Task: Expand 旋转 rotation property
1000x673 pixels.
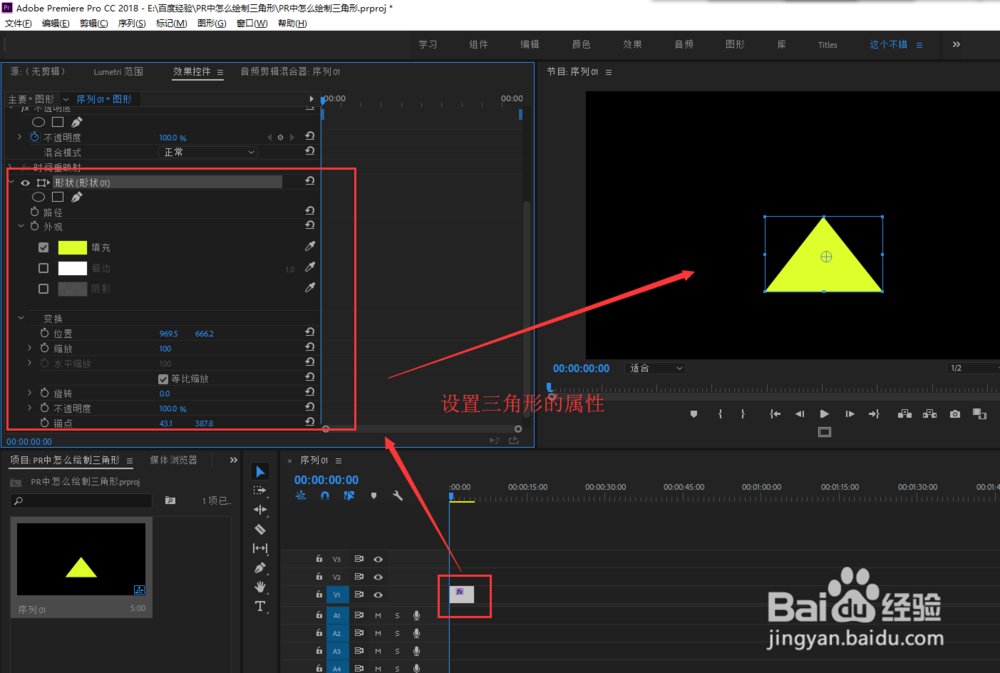Action: click(29, 393)
